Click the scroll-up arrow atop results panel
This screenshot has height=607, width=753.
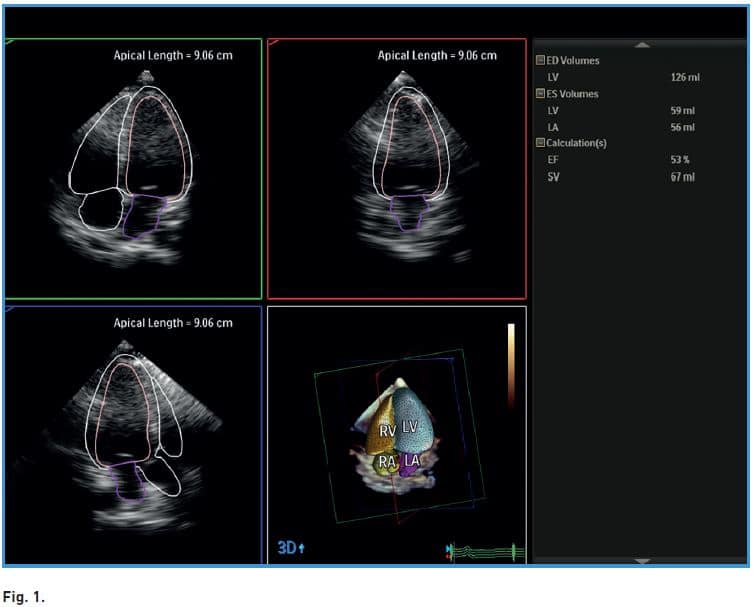(643, 44)
